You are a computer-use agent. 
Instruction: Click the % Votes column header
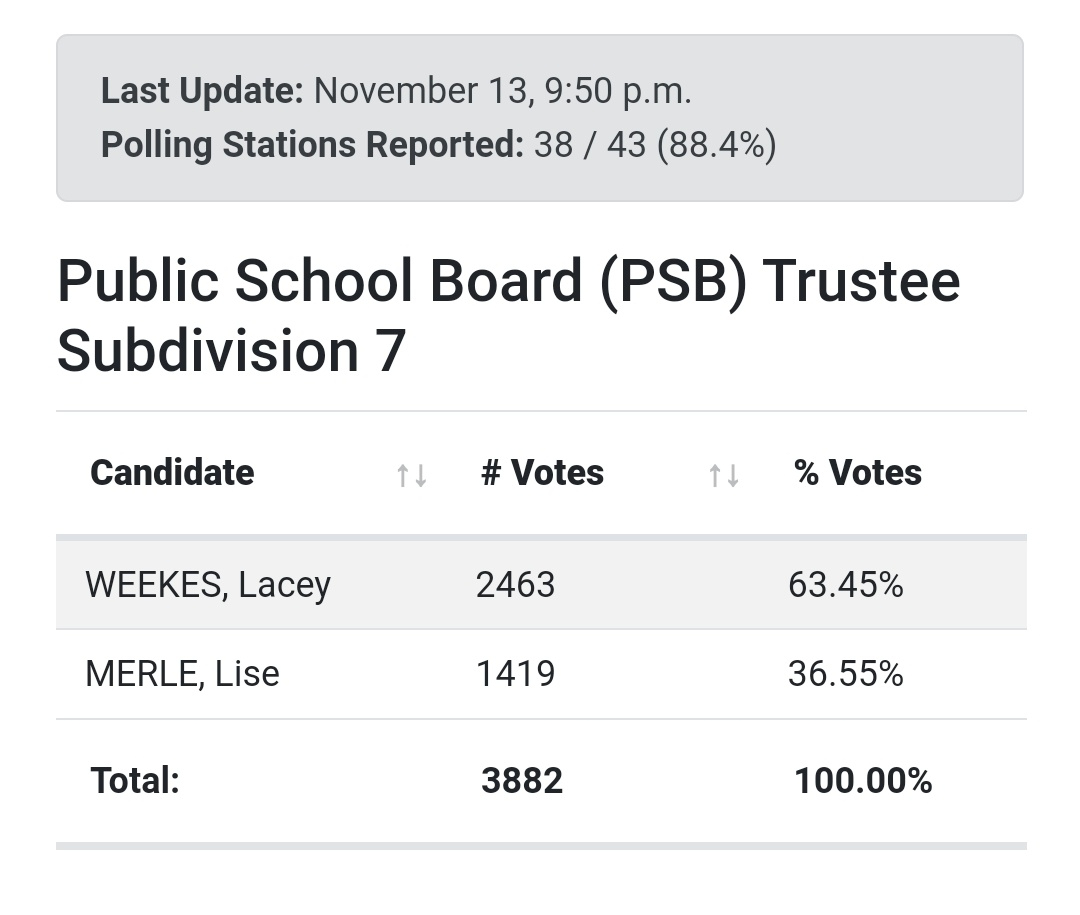point(857,473)
